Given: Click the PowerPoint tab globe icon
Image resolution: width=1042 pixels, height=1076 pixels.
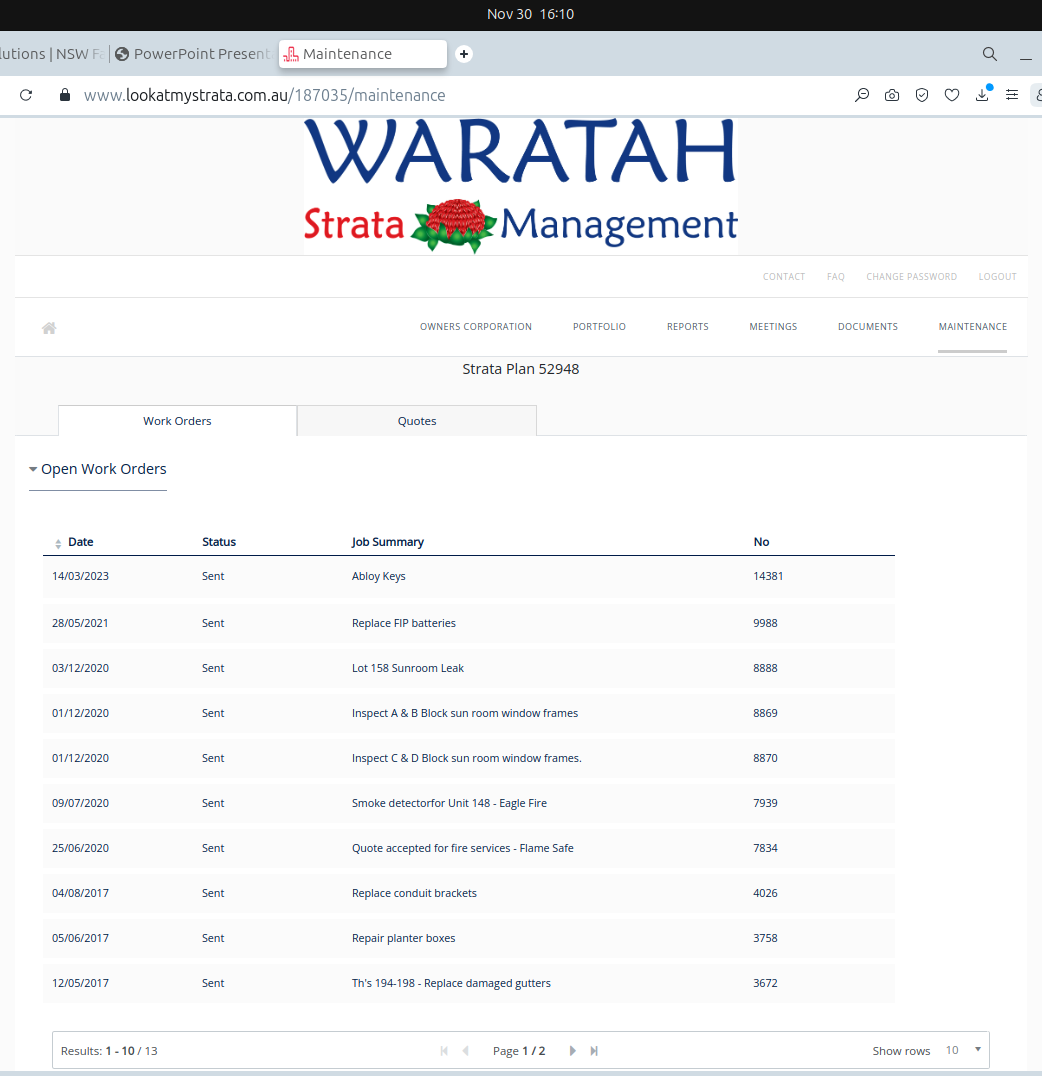Looking at the screenshot, I should click(x=122, y=54).
